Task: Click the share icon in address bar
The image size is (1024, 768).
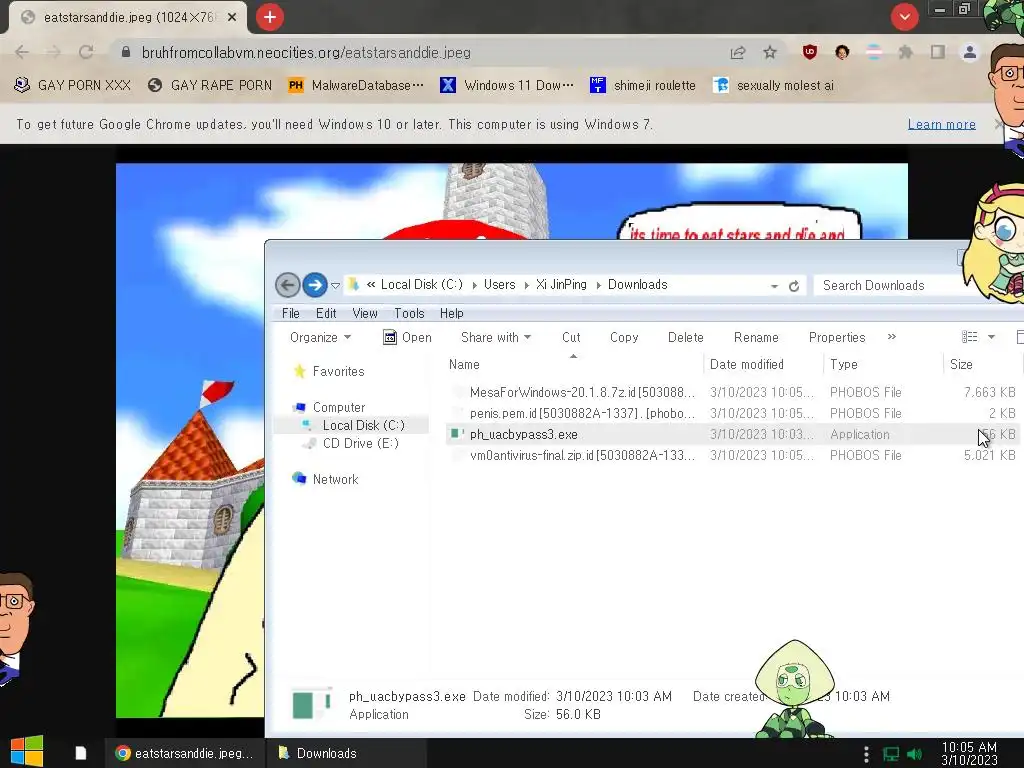Action: [738, 52]
